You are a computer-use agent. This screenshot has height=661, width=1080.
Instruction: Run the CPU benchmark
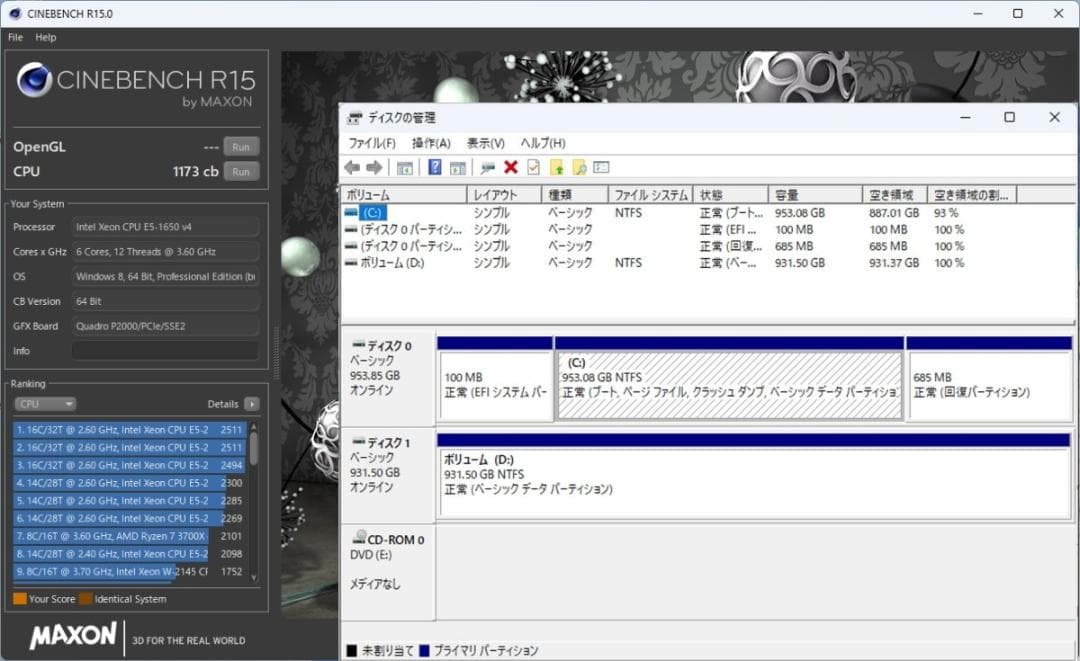240,171
